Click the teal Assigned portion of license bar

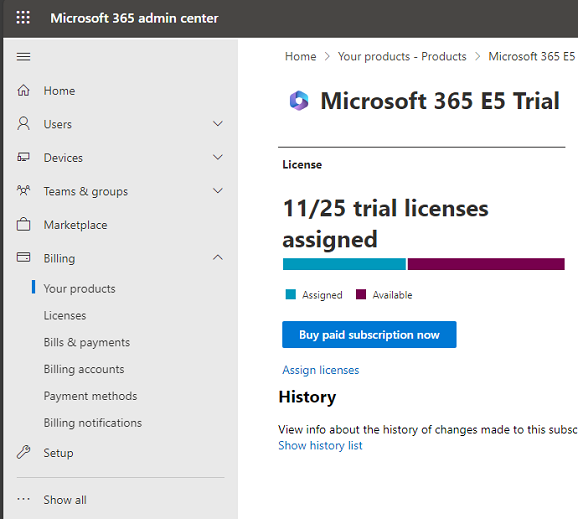(x=344, y=264)
